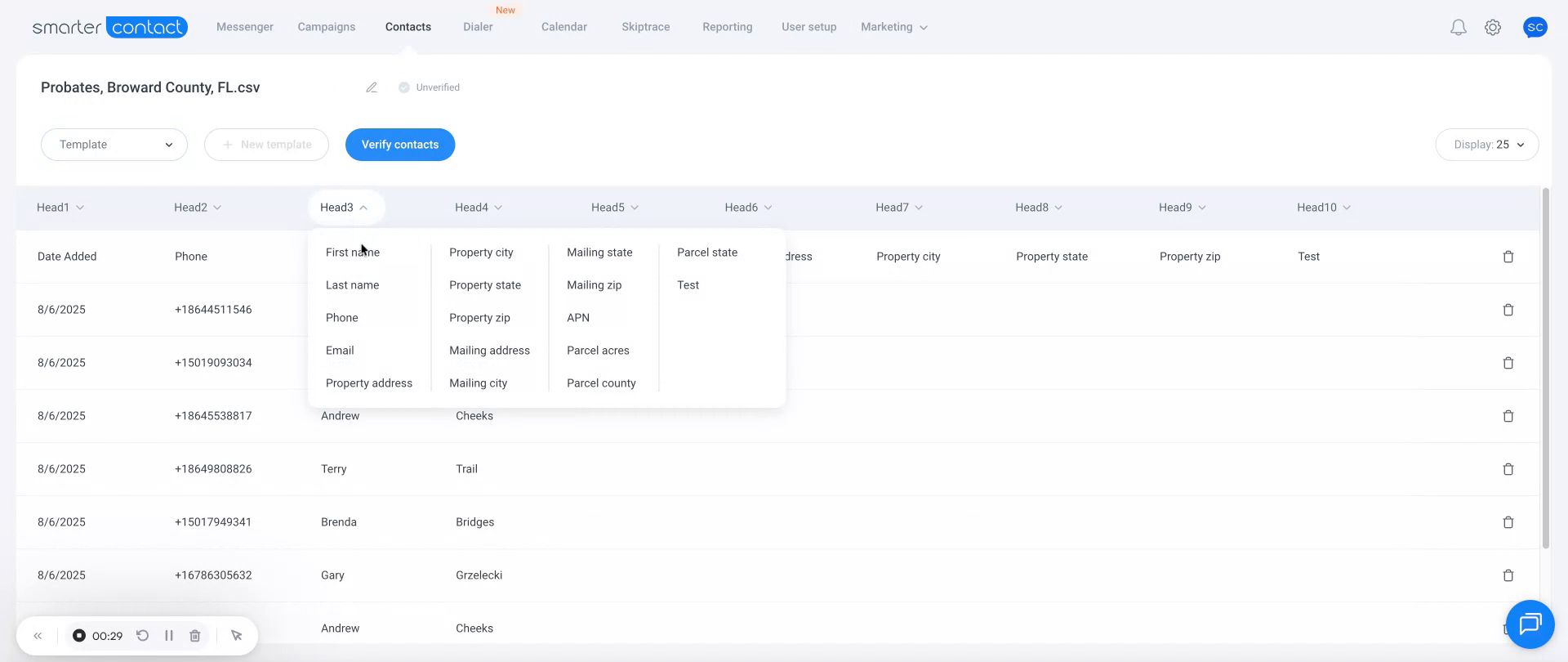Open the Reporting tab
The image size is (1568, 662).
[728, 27]
